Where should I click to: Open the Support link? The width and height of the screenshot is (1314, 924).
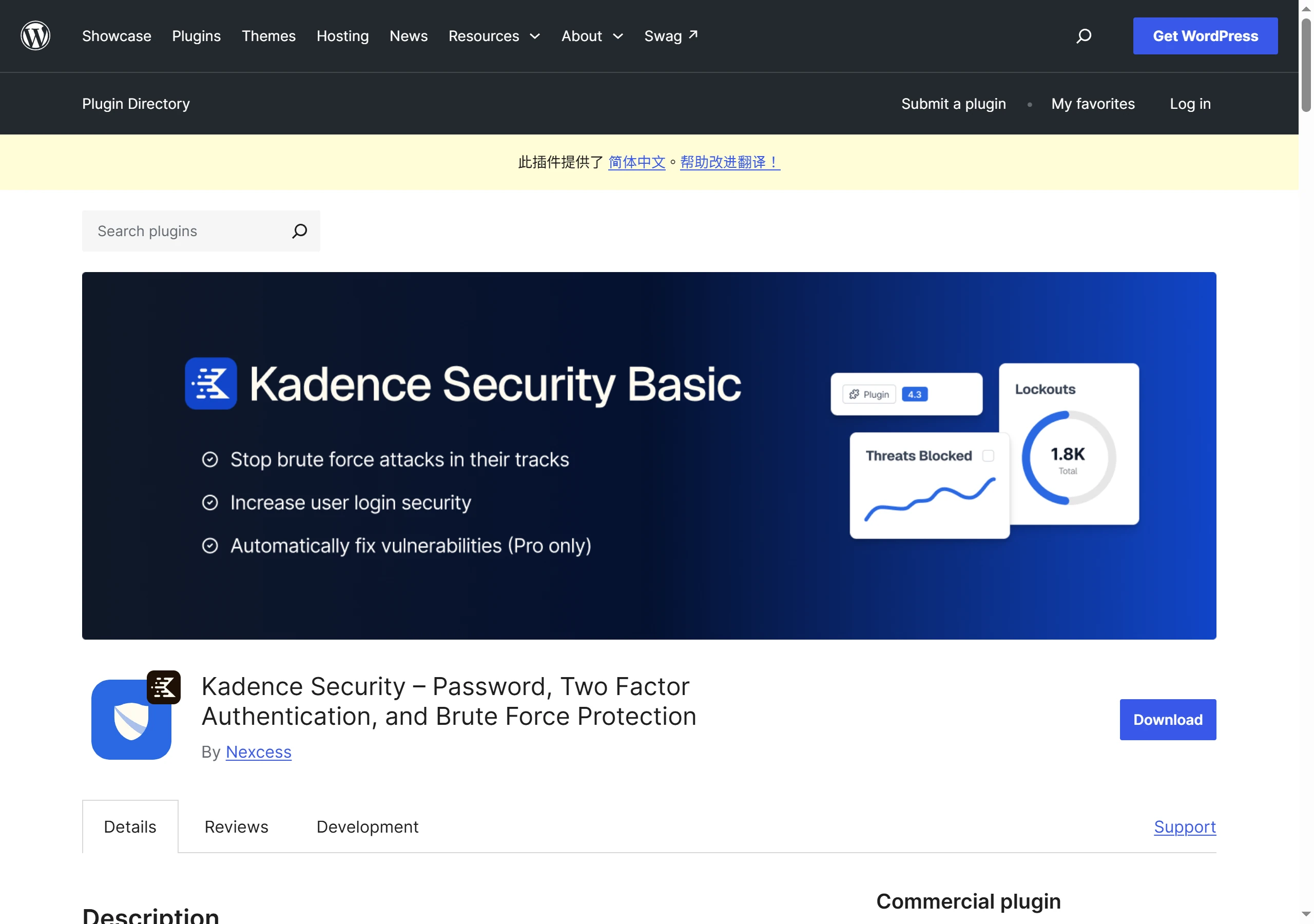[x=1185, y=826]
